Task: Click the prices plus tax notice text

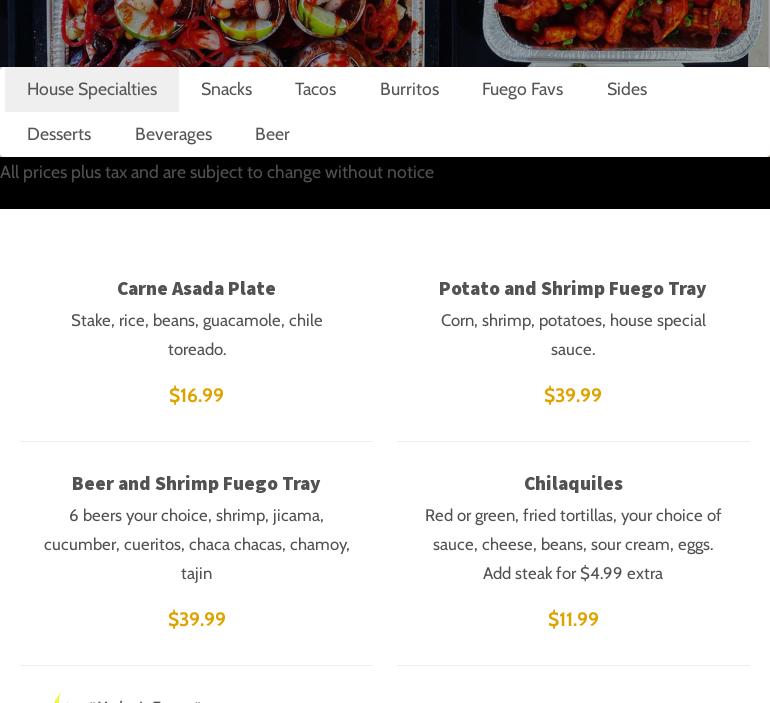Action: tap(217, 172)
